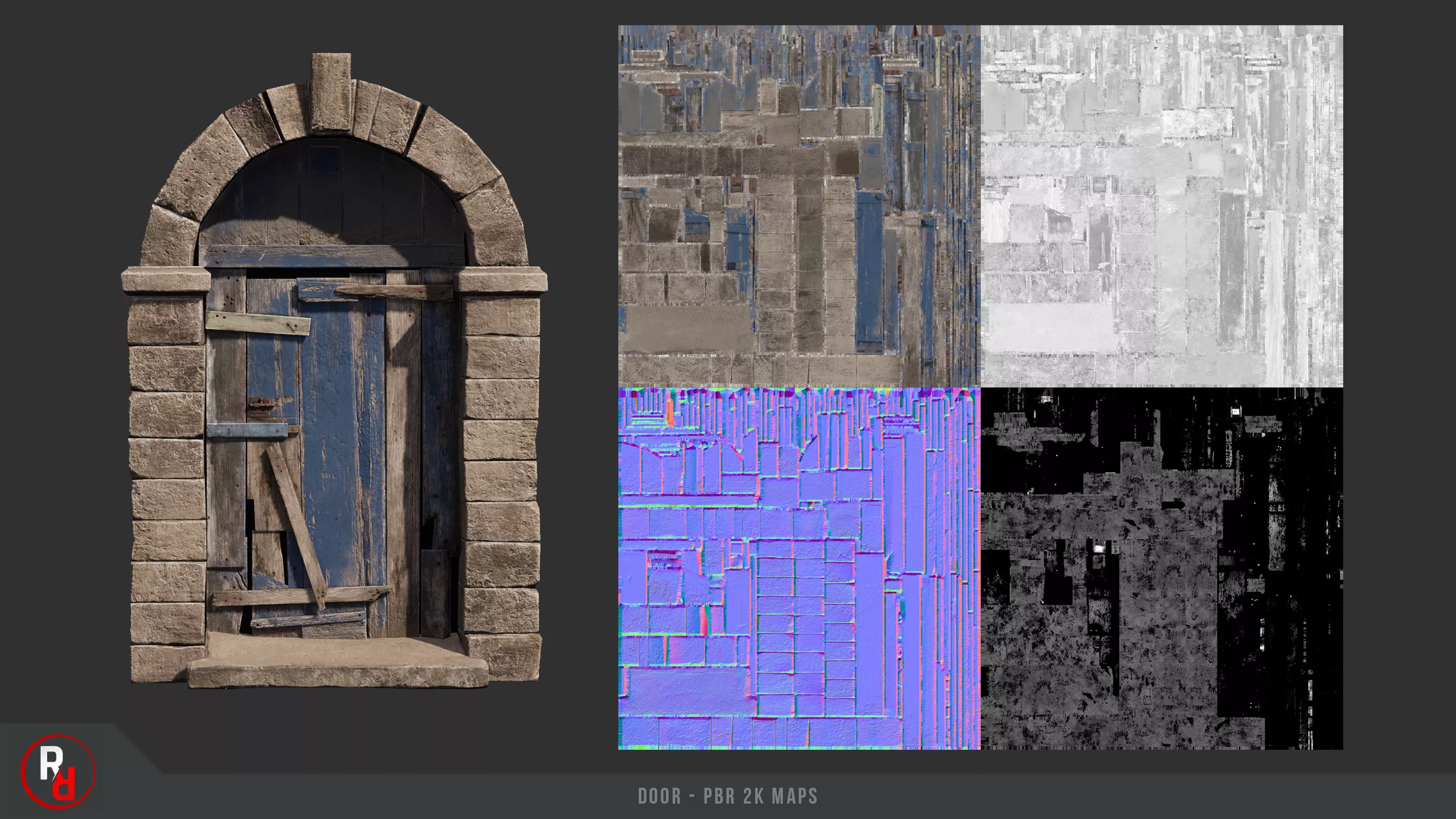Viewport: 1456px width, 819px height.
Task: Click the left stone pillar capital
Action: pyautogui.click(x=166, y=281)
